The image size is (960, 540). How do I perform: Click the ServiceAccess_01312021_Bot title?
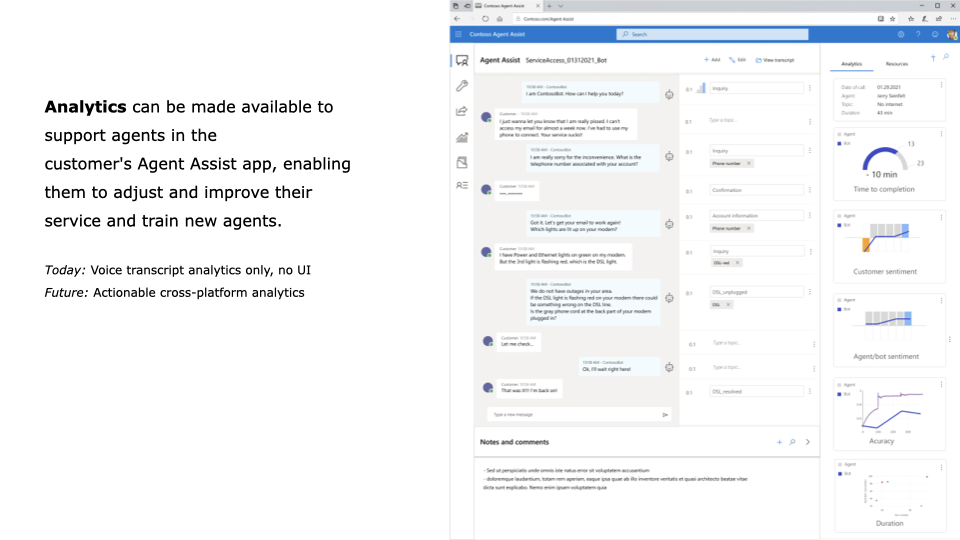tap(566, 60)
